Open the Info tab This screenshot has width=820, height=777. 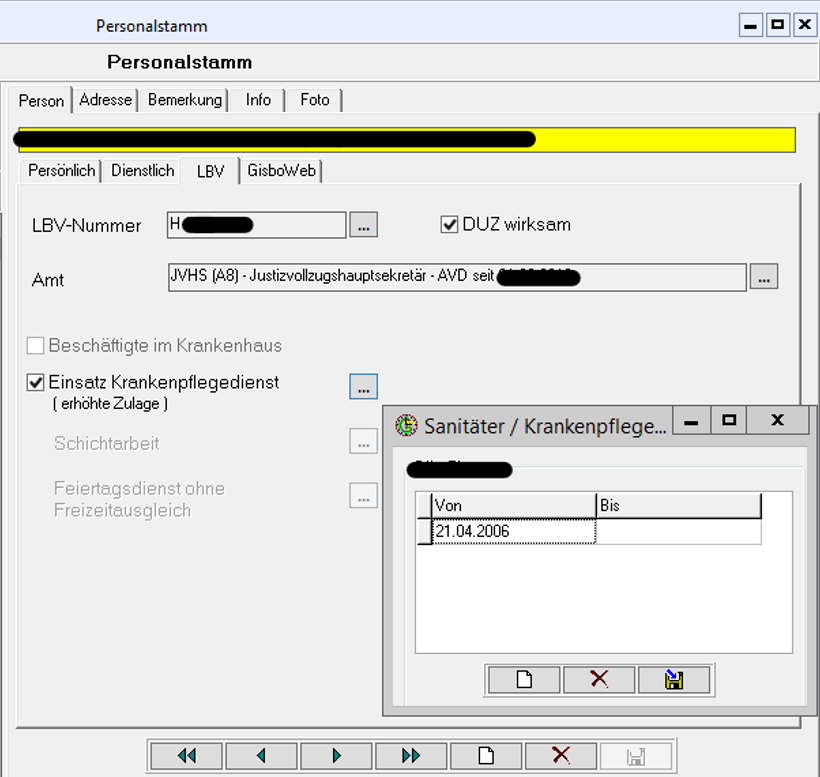point(258,100)
